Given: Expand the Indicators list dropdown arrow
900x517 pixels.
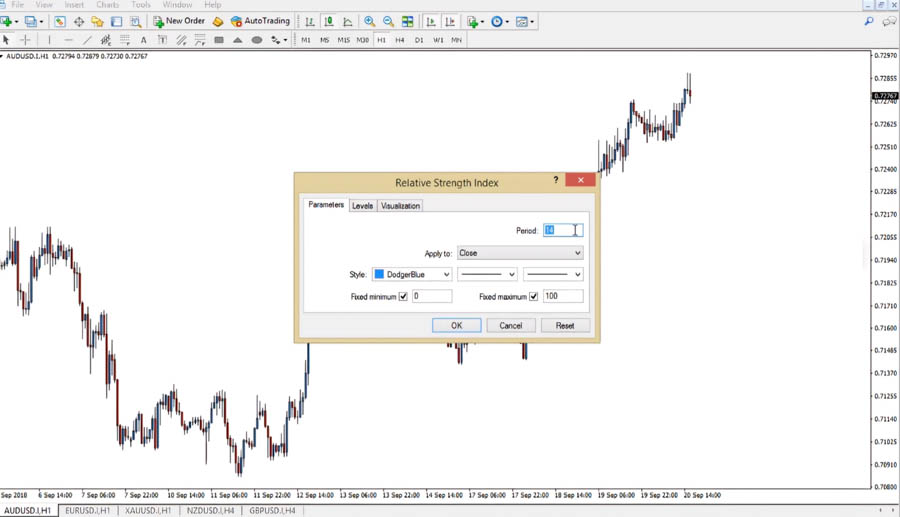Looking at the screenshot, I should 482,22.
